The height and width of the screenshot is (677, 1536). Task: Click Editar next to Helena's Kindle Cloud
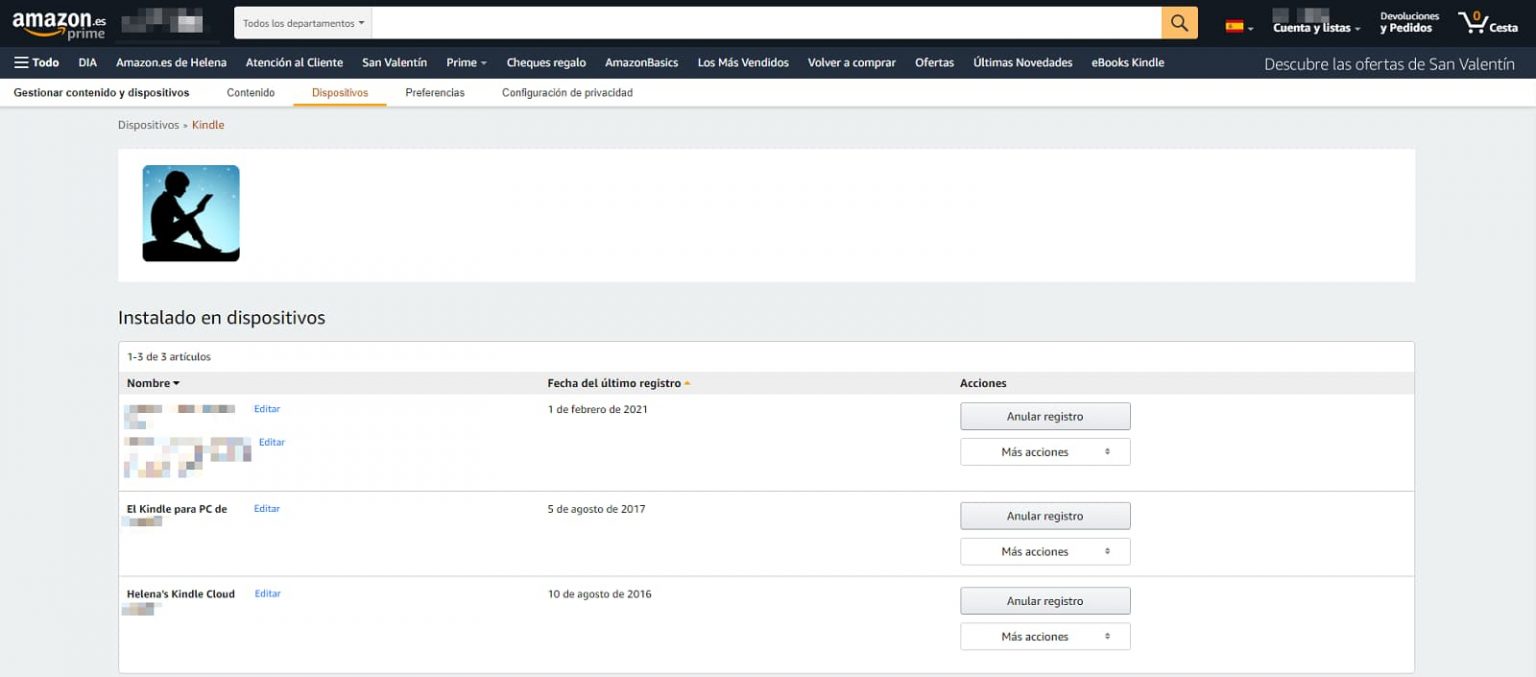[267, 593]
